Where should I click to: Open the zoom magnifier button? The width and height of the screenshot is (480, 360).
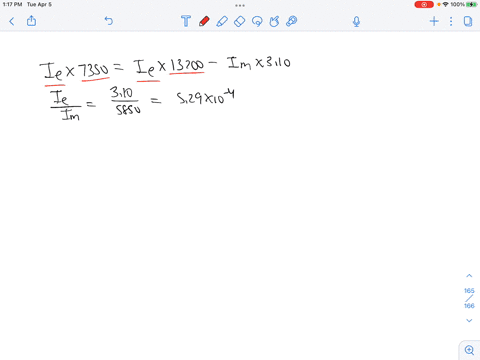[469, 350]
